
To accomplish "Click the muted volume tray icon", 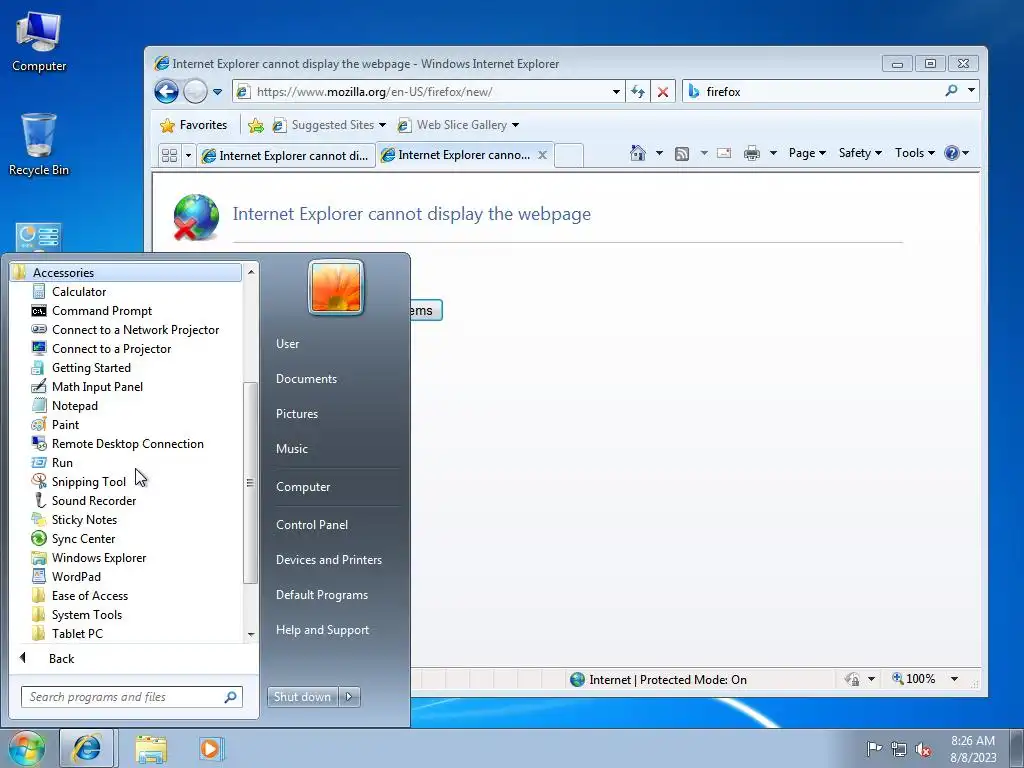I will pyautogui.click(x=923, y=749).
